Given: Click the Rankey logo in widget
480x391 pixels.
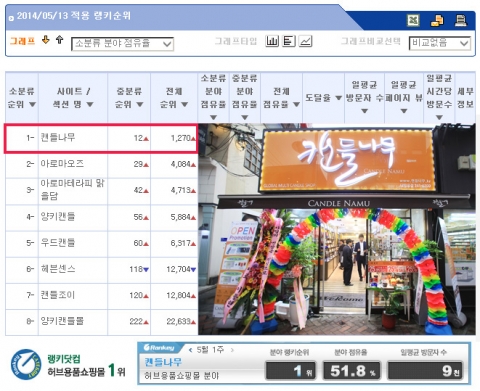Looking at the screenshot, I should [159, 348].
